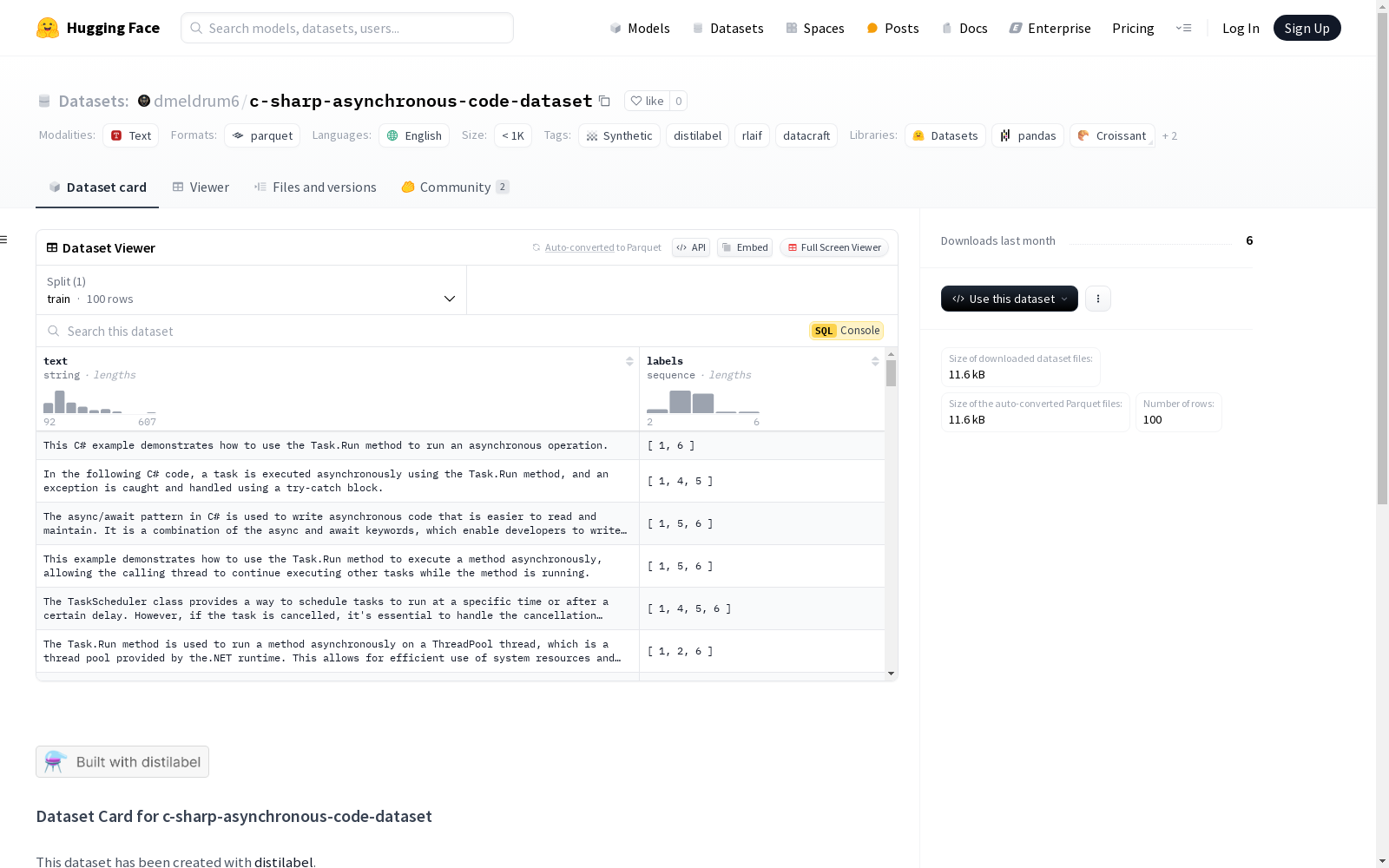Sort the labels column
The image size is (1389, 868).
875,361
